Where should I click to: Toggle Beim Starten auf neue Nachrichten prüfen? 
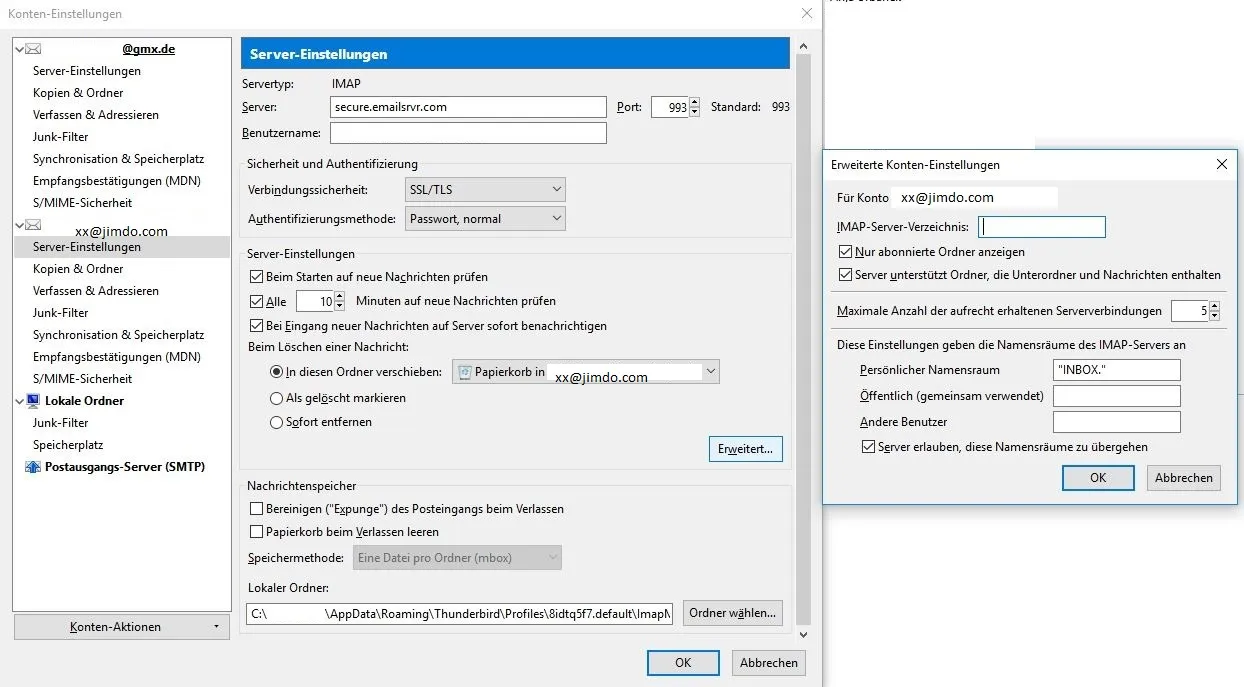(x=256, y=276)
